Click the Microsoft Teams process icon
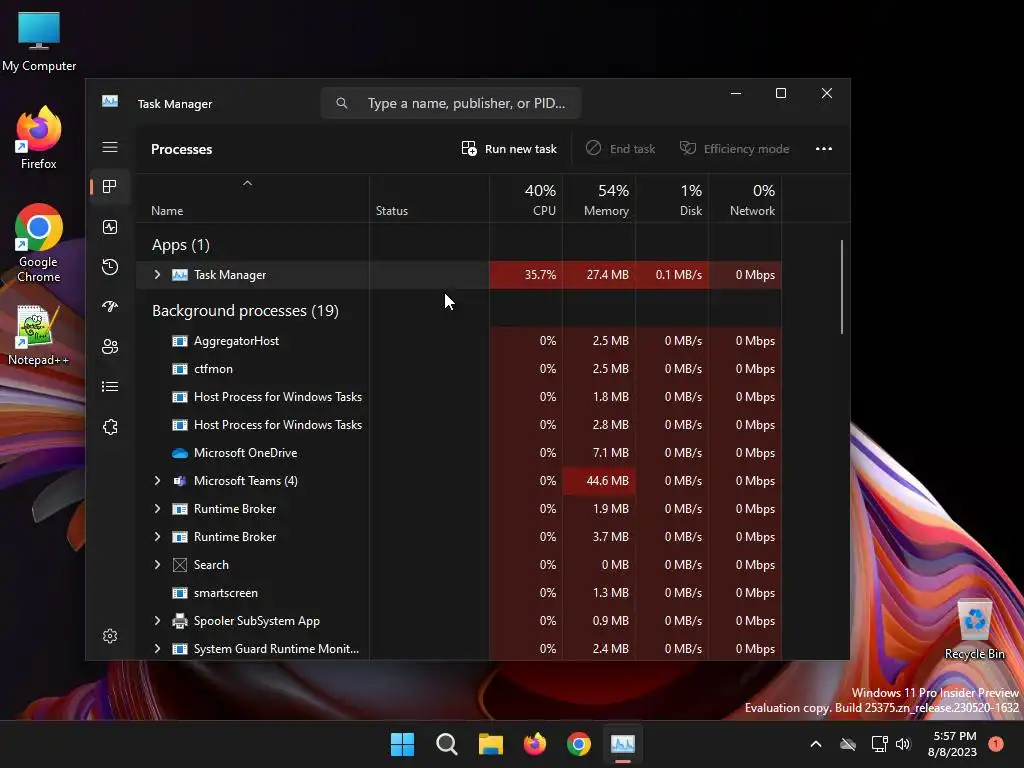Image resolution: width=1024 pixels, height=768 pixels. [180, 481]
